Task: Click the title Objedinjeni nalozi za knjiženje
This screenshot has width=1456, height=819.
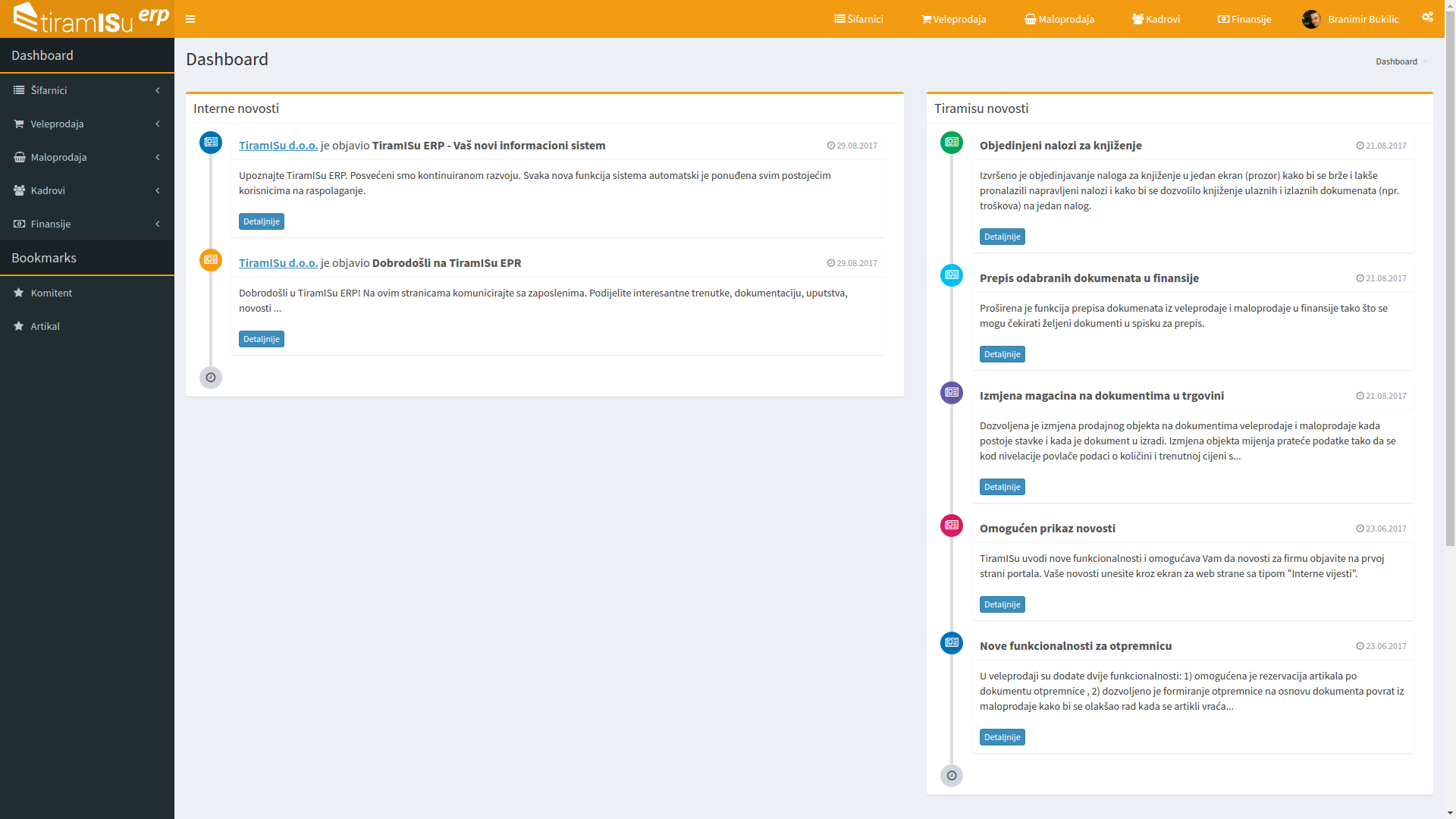Action: 1060,146
